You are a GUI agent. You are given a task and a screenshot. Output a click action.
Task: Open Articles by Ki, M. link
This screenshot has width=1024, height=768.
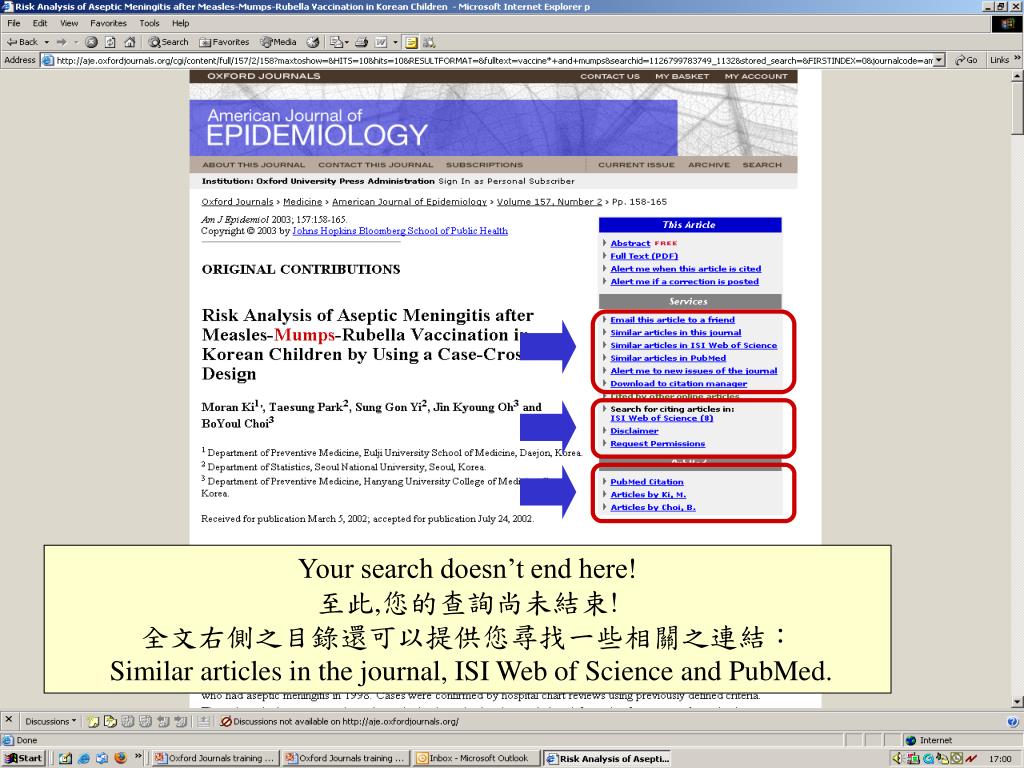click(648, 494)
